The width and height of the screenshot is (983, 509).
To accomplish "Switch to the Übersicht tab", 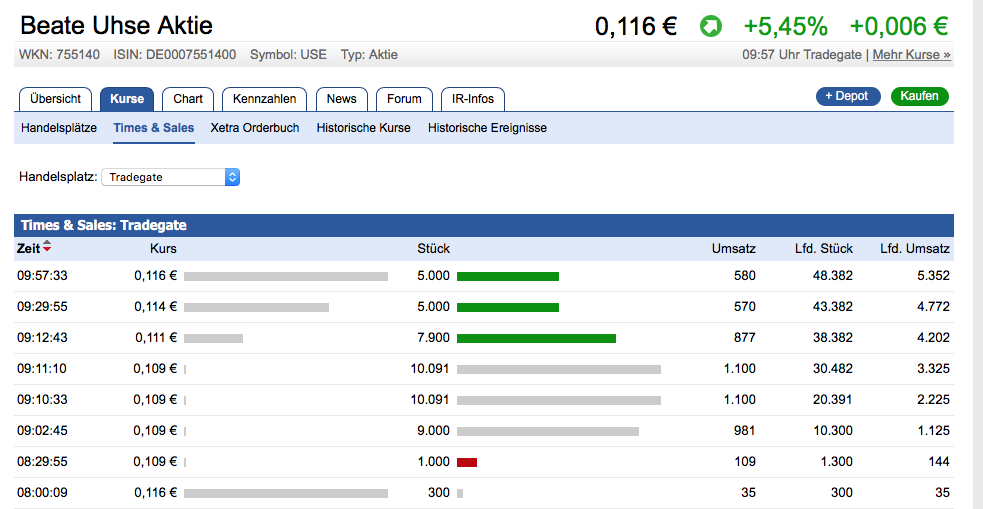I will [x=55, y=98].
